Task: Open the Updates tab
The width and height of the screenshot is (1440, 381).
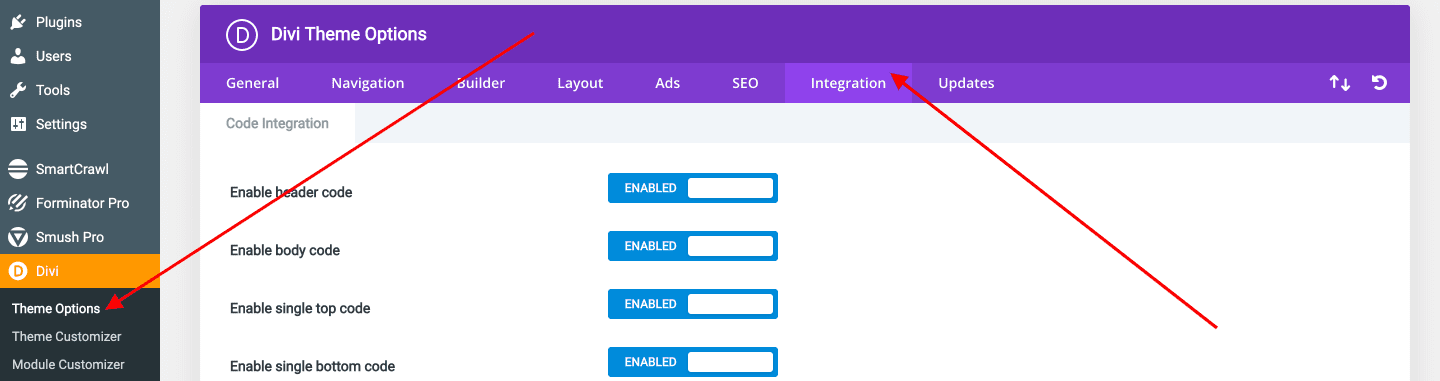Action: 966,83
